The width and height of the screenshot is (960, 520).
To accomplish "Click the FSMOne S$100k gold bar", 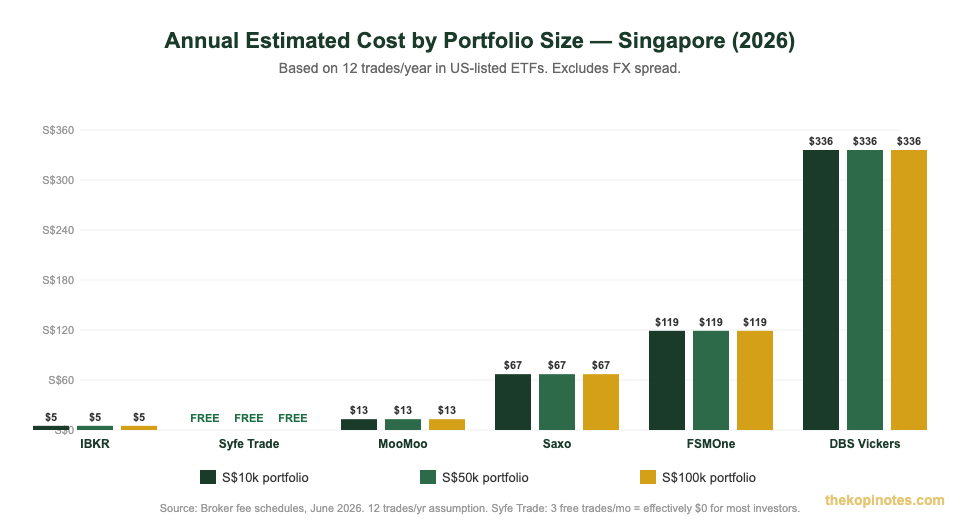I will [755, 380].
